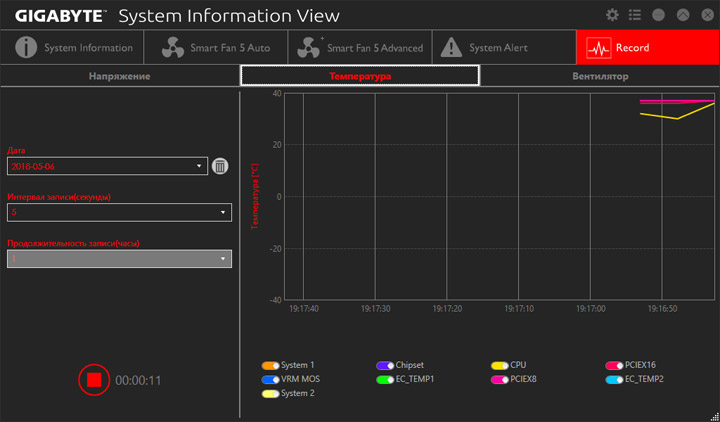Grab the resize grip in the window corner
This screenshot has height=422, width=720.
pos(714,416)
